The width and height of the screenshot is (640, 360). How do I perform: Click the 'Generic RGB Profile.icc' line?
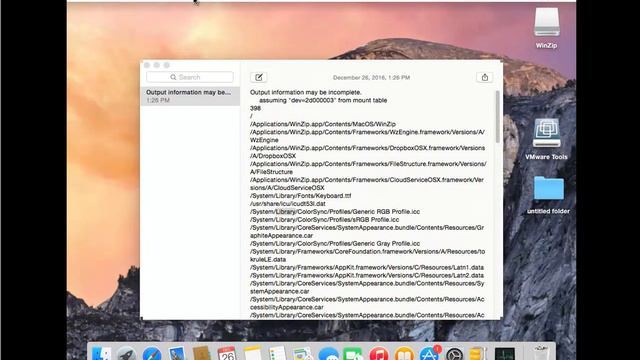pyautogui.click(x=335, y=211)
